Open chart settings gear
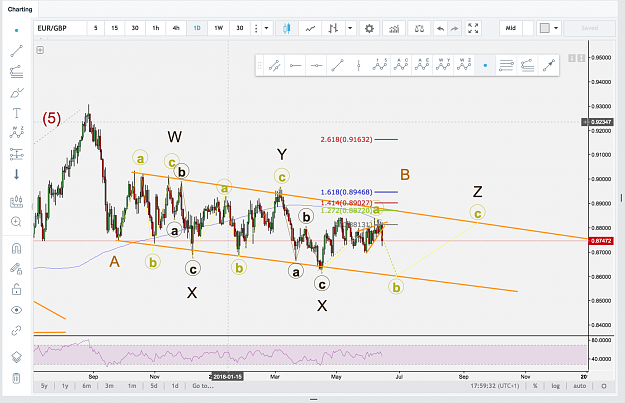The height and width of the screenshot is (403, 625). (x=369, y=28)
